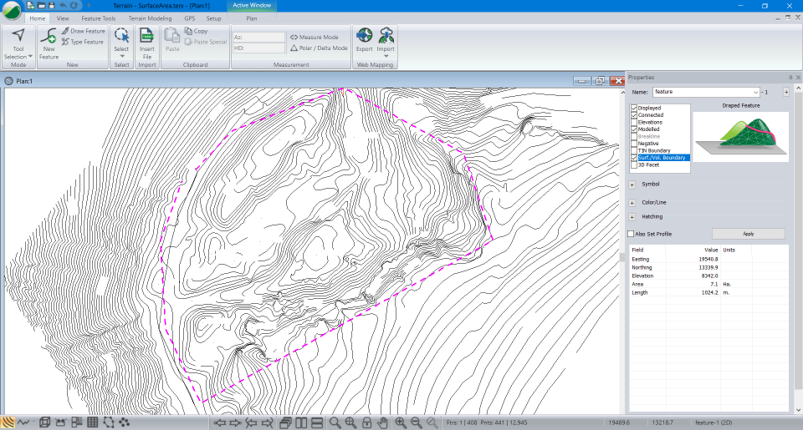
Task: Click the plus button beside Name field
Action: pos(786,92)
